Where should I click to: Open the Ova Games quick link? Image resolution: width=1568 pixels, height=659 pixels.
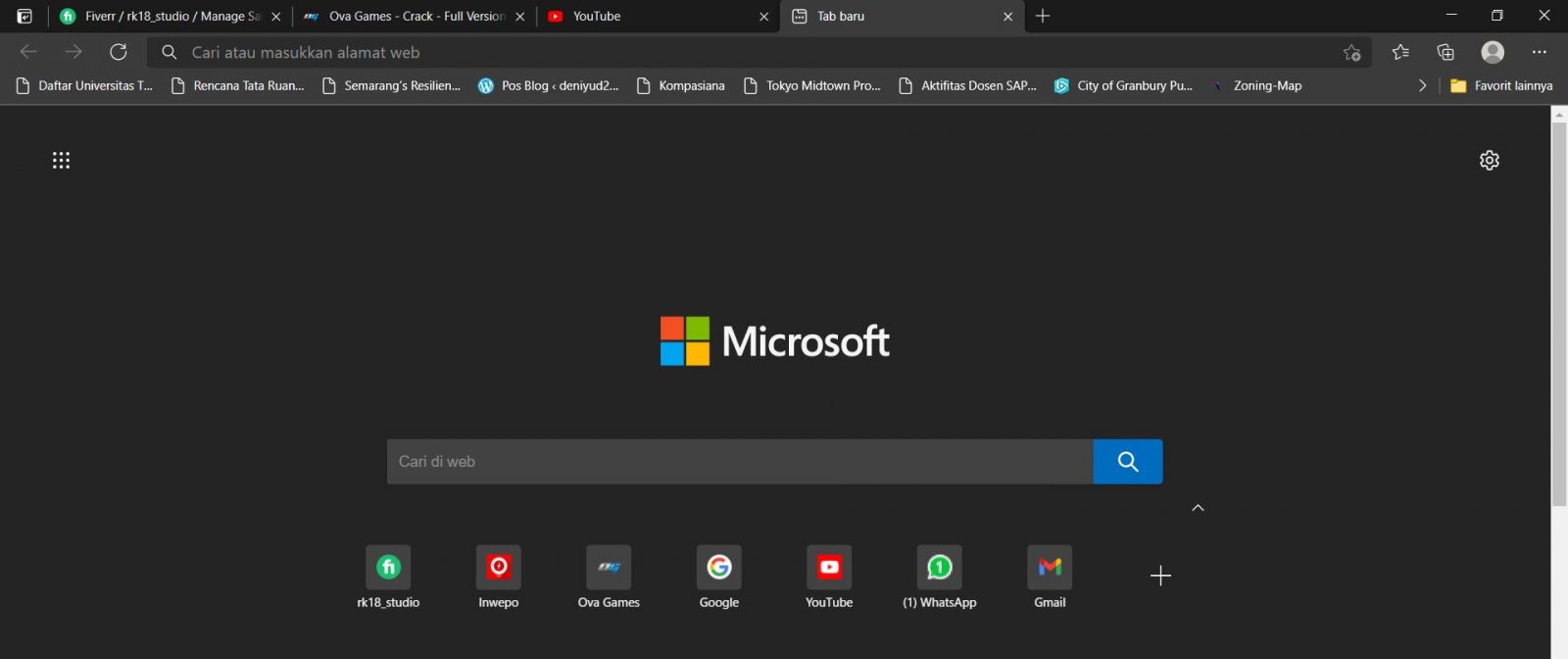click(609, 577)
